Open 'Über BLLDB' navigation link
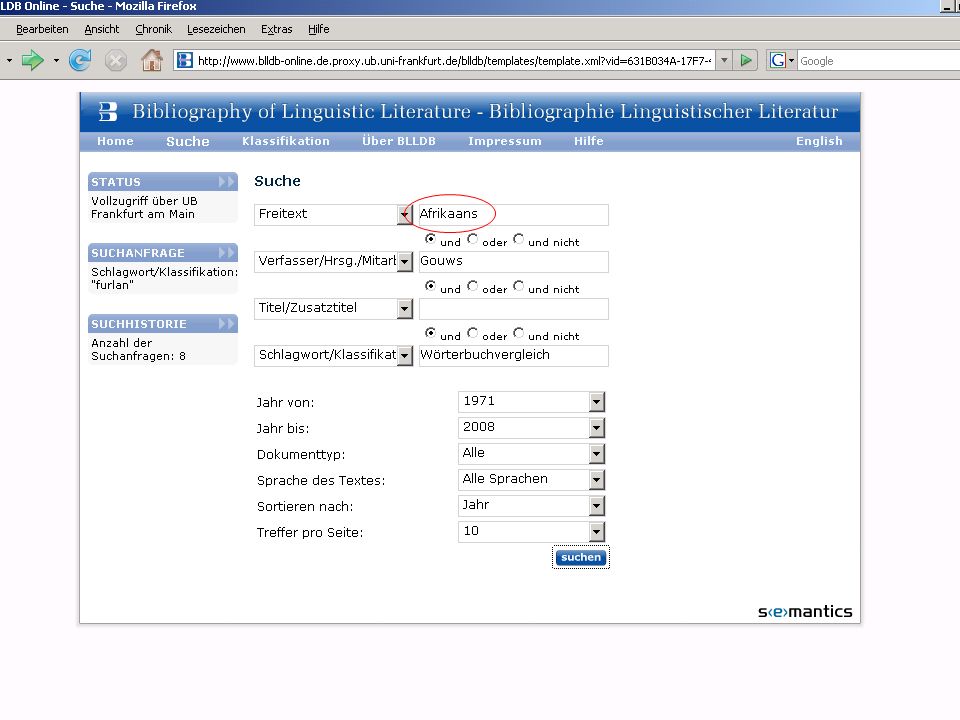Screen dimensions: 960x720 [x=399, y=141]
